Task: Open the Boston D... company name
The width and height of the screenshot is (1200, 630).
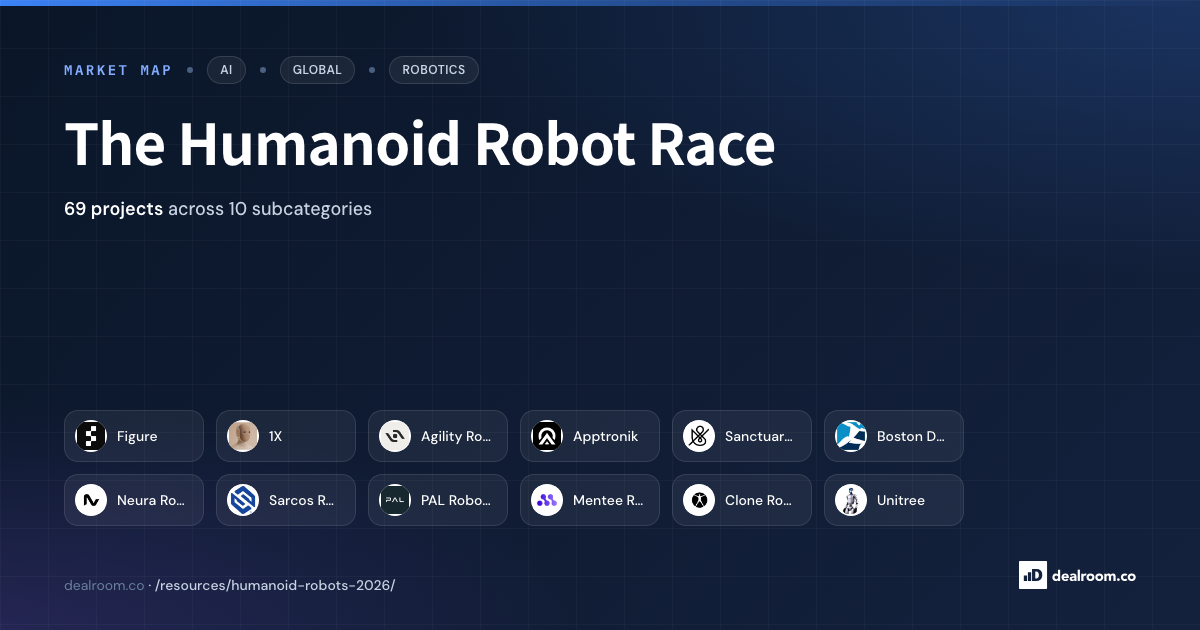Action: pos(911,437)
